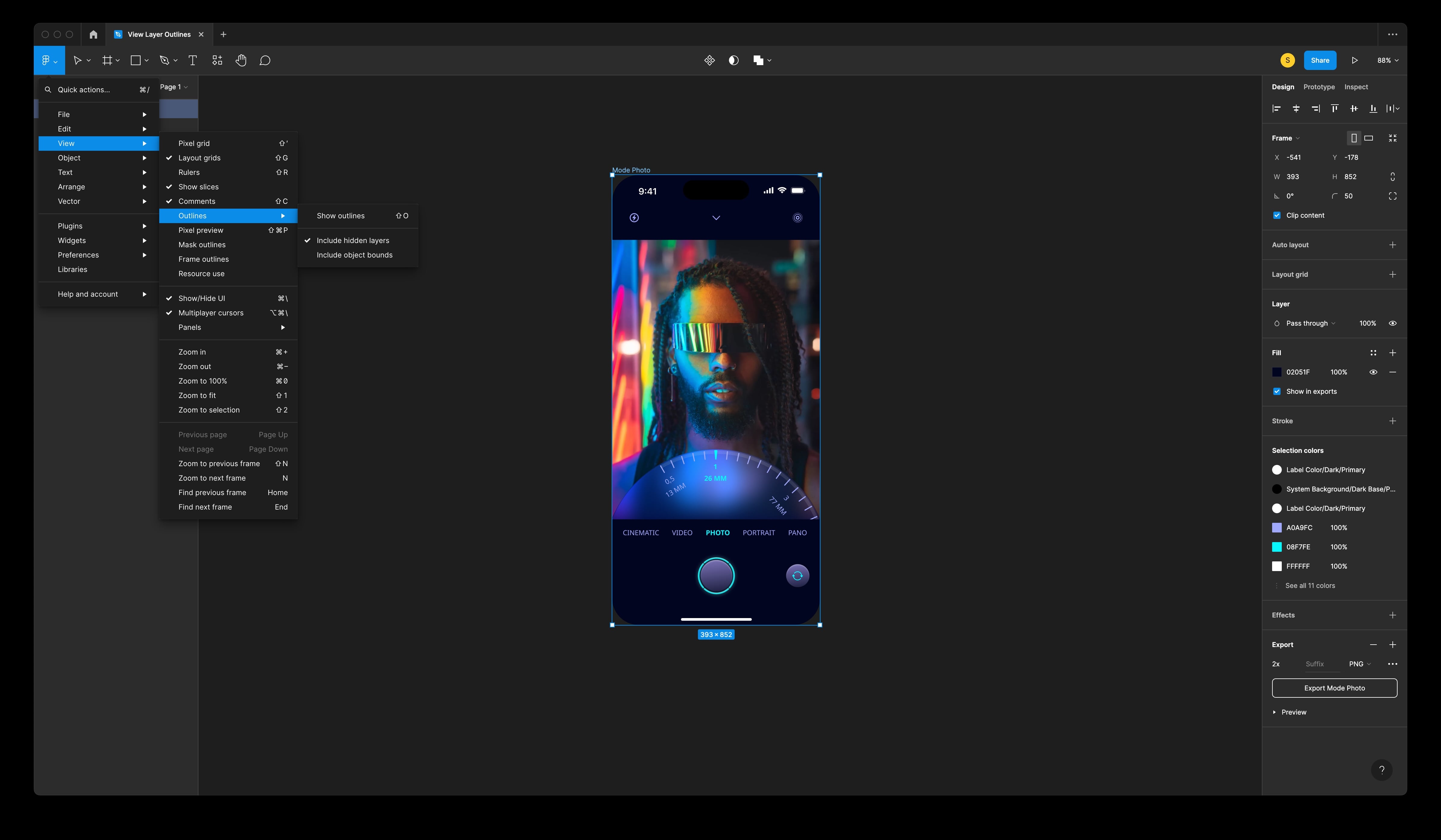Switch to the Prototype tab
The width and height of the screenshot is (1441, 840).
(x=1319, y=87)
